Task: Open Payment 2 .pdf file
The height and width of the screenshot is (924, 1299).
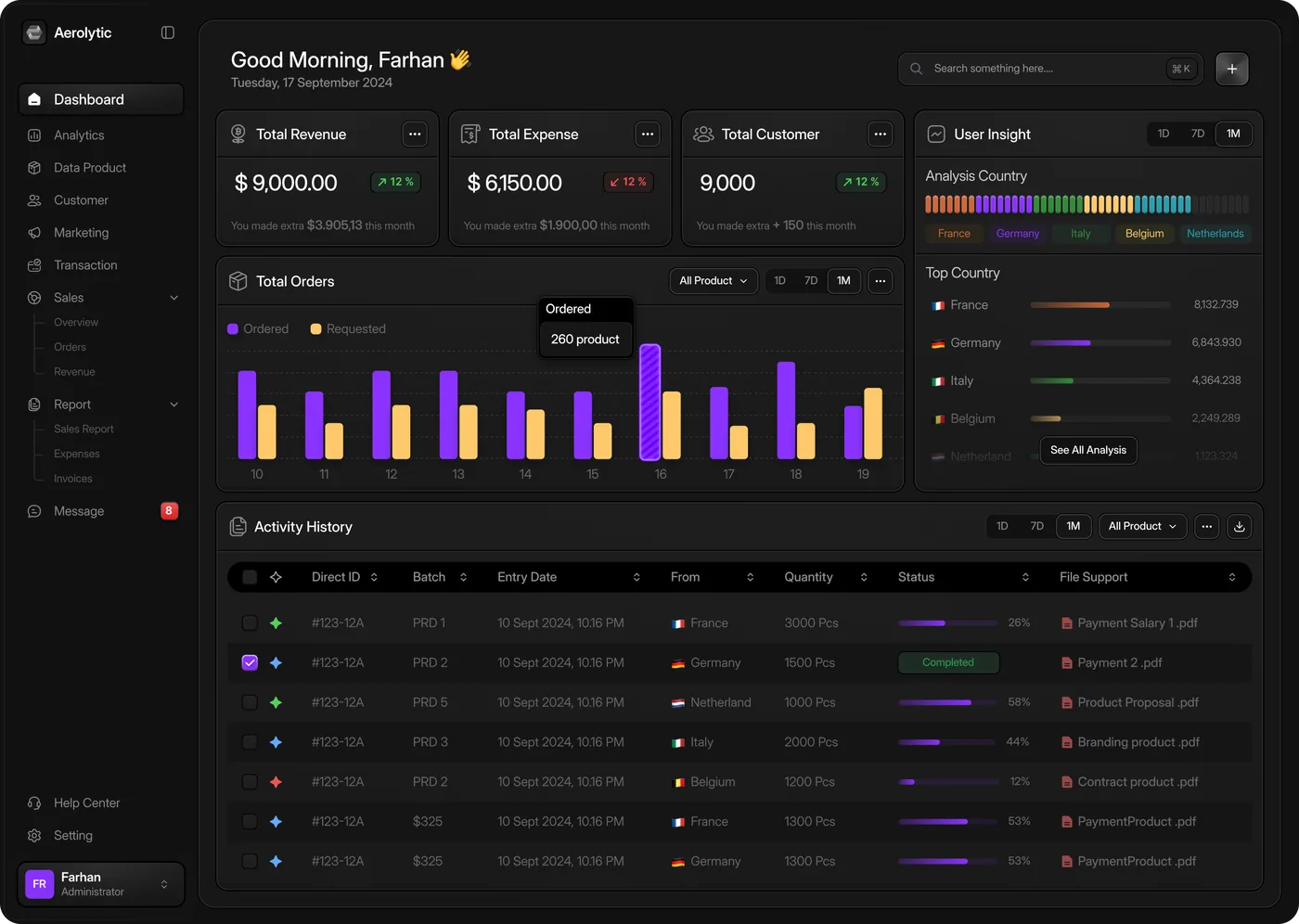Action: pyautogui.click(x=1112, y=663)
